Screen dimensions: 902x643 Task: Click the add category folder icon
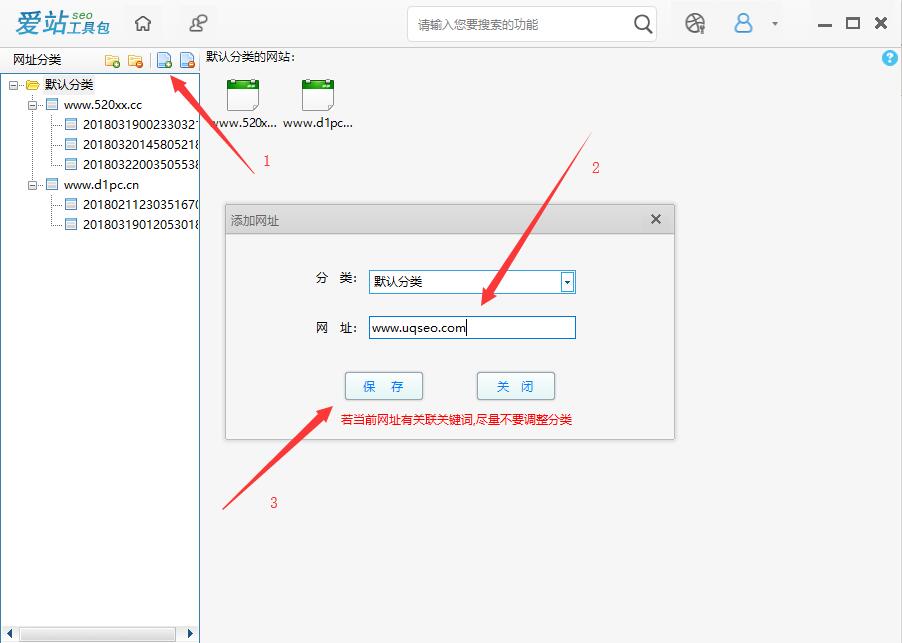pos(112,61)
